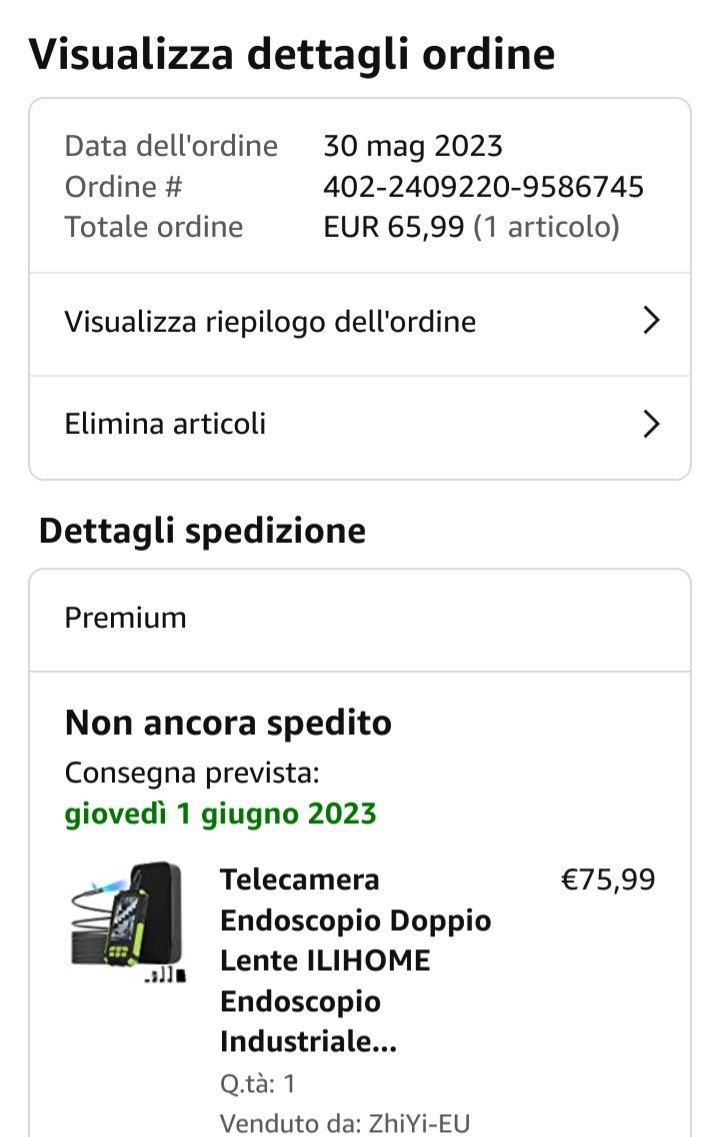Click the (1 articolo) item count text
The image size is (720, 1137).
[x=546, y=227]
